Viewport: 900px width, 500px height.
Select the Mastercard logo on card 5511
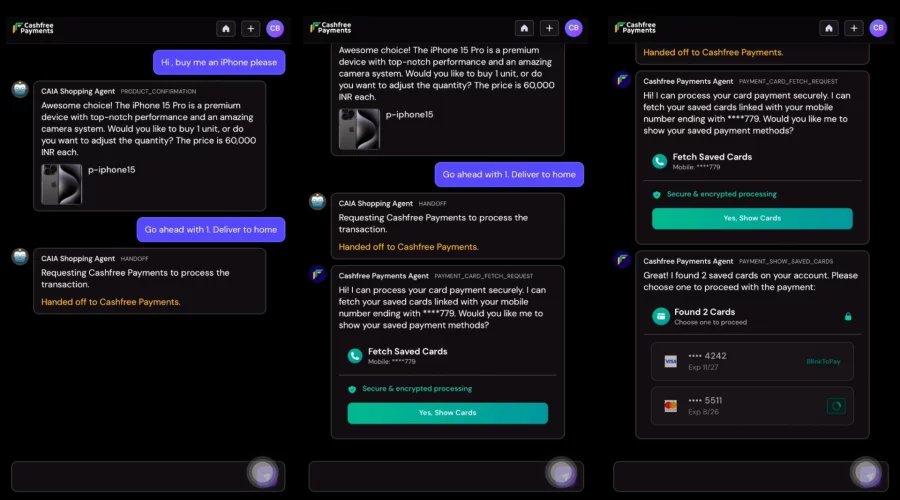(670, 406)
